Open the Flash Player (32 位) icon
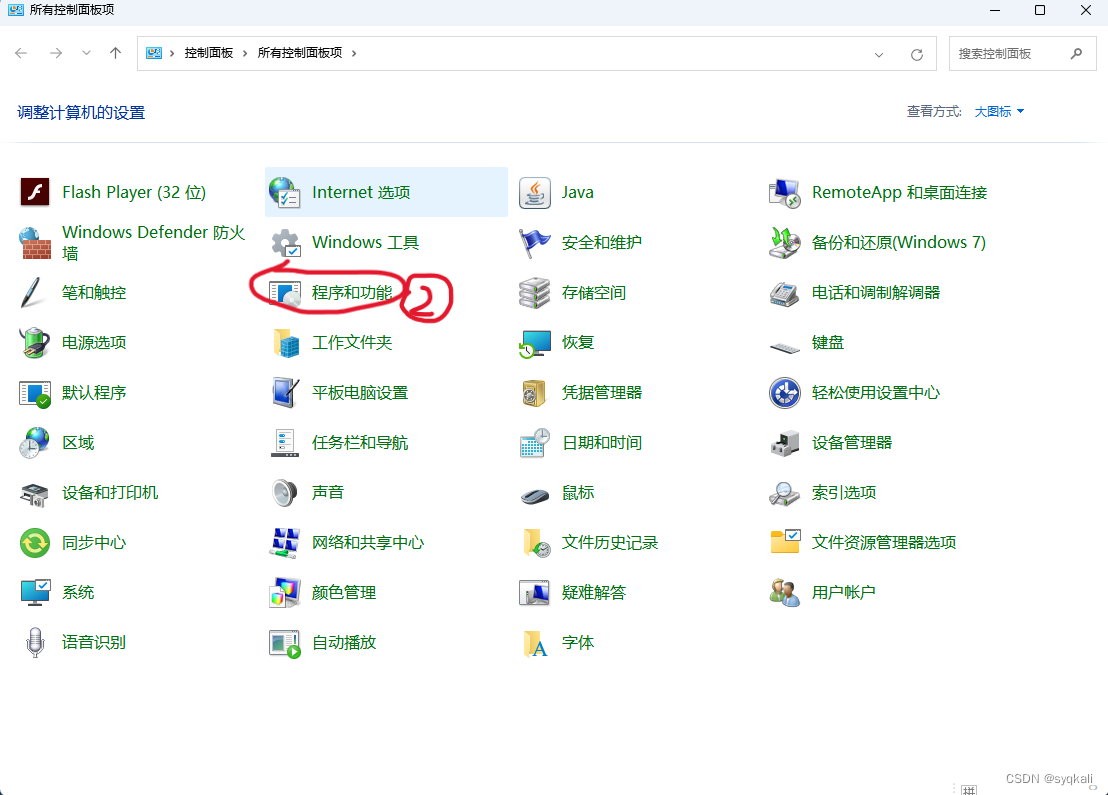 point(35,192)
